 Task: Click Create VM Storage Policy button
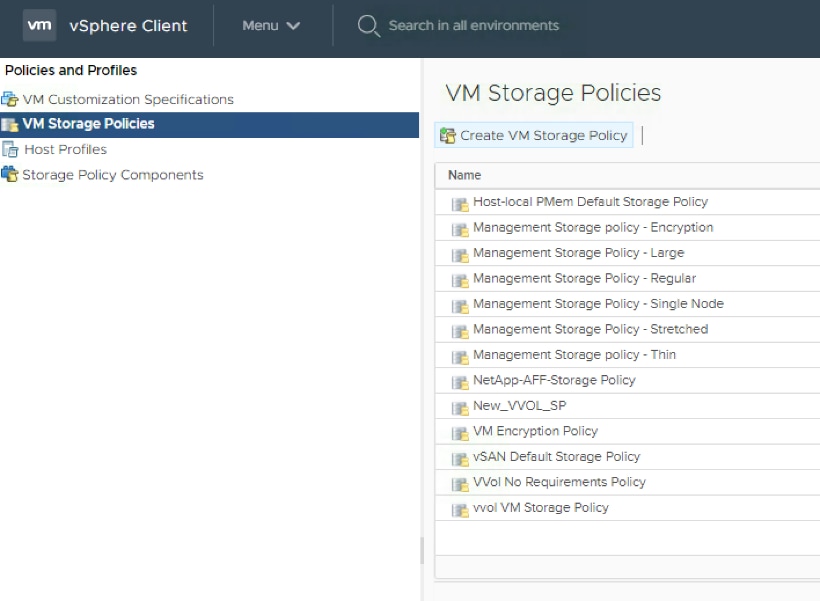coord(533,135)
